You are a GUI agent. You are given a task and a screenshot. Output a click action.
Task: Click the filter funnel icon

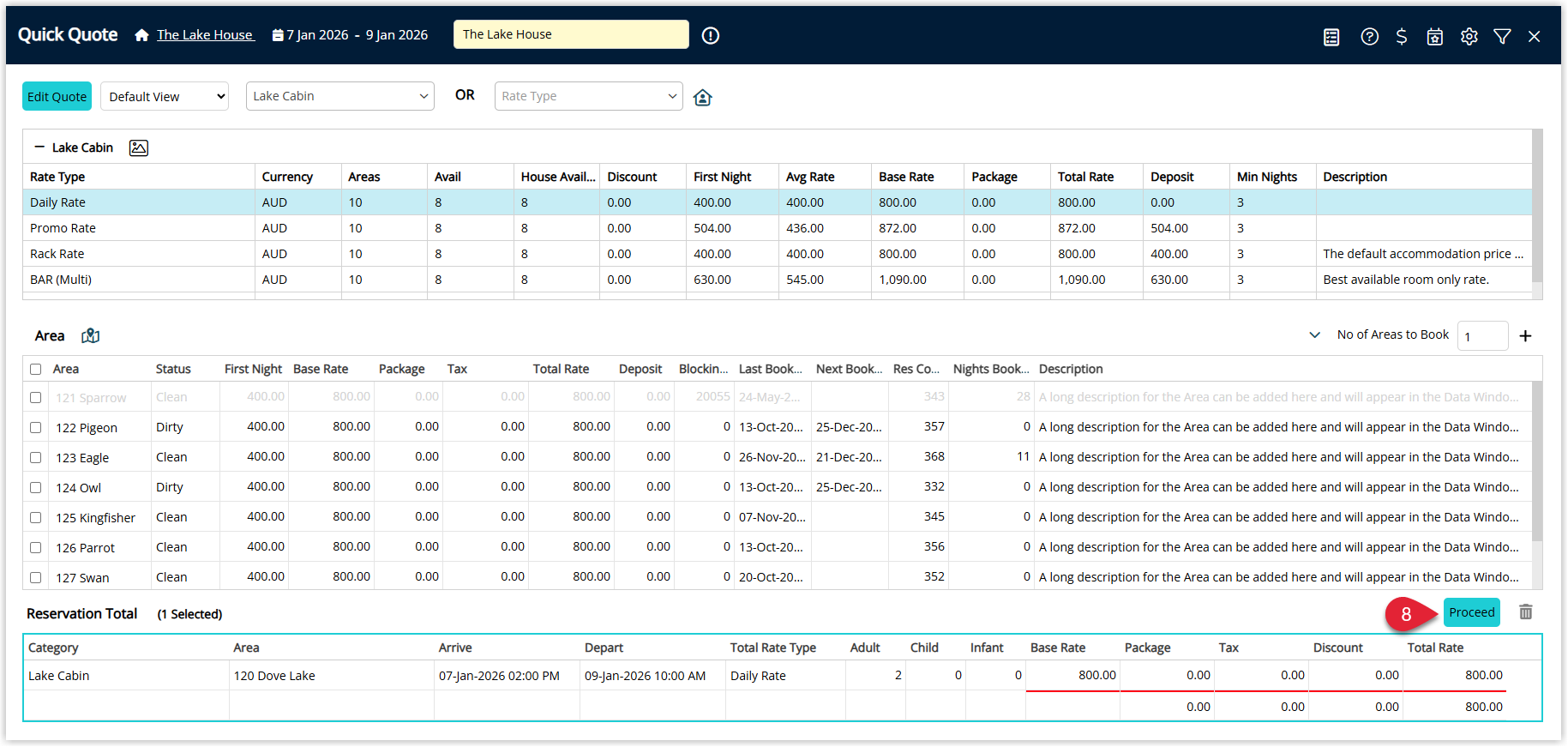[1502, 36]
